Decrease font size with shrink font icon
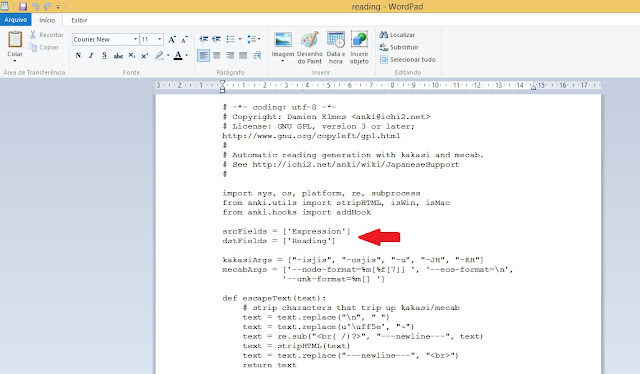The height and width of the screenshot is (374, 640). tap(184, 39)
